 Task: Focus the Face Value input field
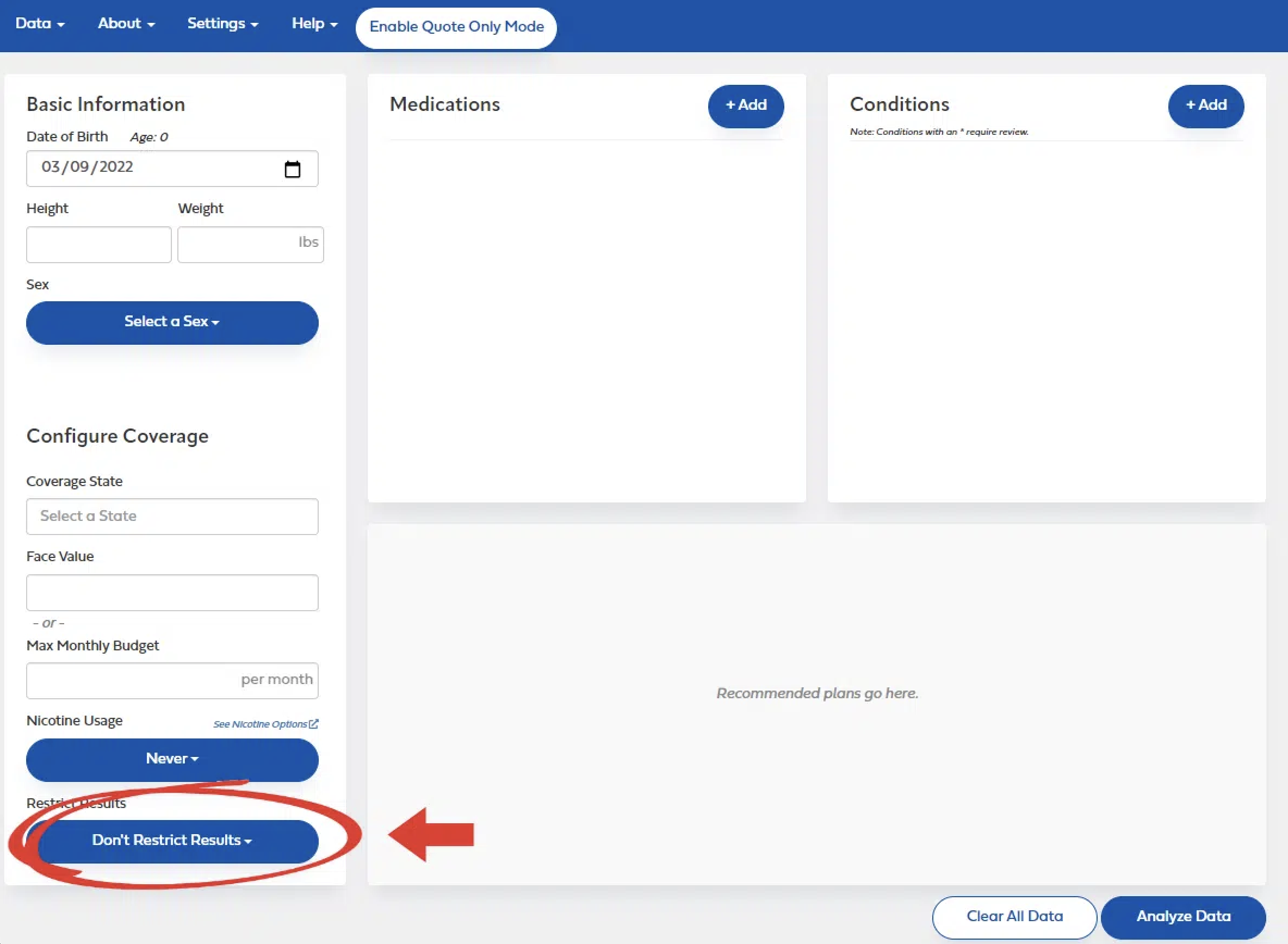coord(172,593)
